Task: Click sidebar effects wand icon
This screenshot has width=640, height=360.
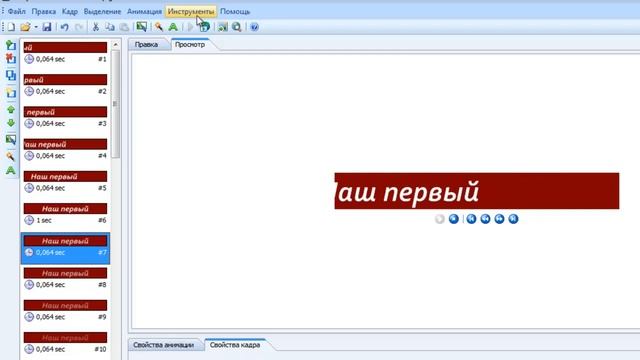Action: click(11, 156)
